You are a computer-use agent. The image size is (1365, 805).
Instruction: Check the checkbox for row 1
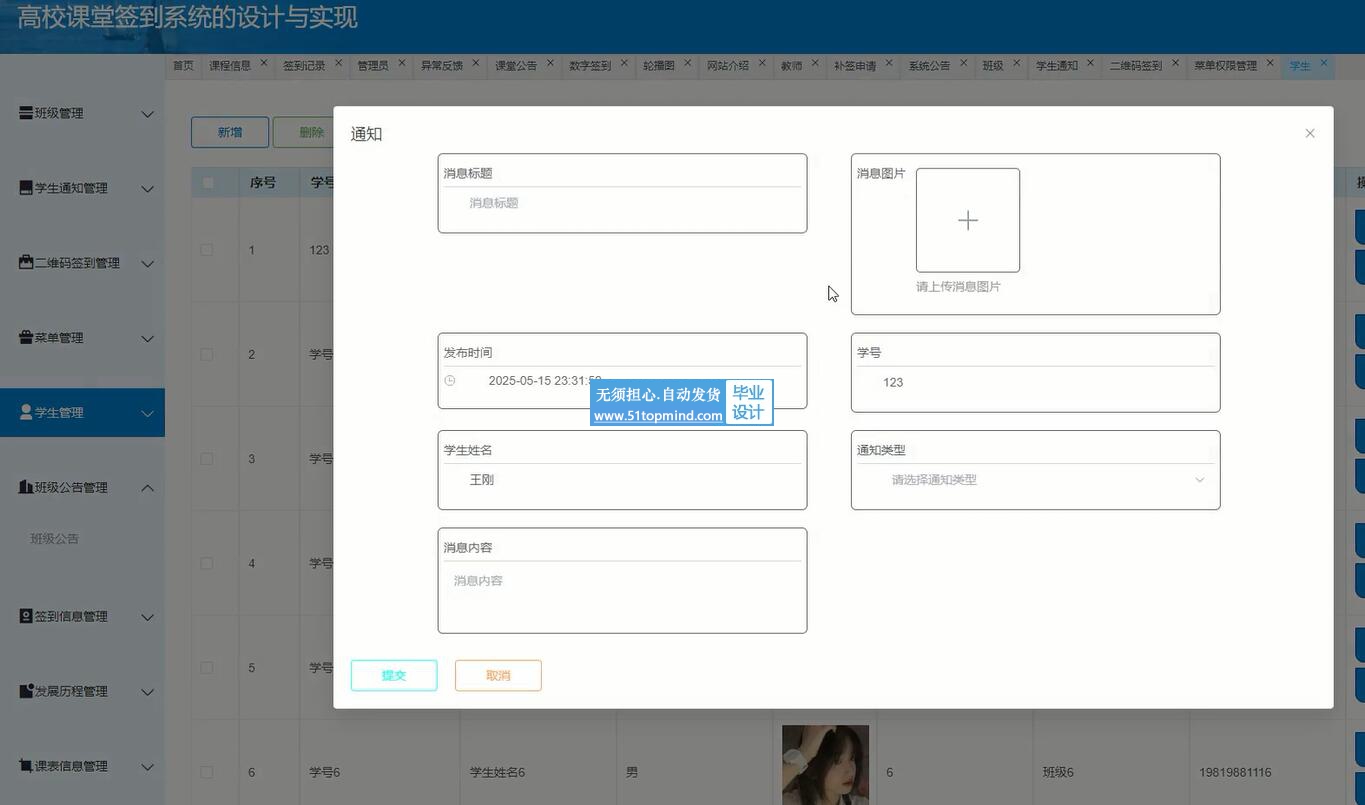click(x=207, y=250)
